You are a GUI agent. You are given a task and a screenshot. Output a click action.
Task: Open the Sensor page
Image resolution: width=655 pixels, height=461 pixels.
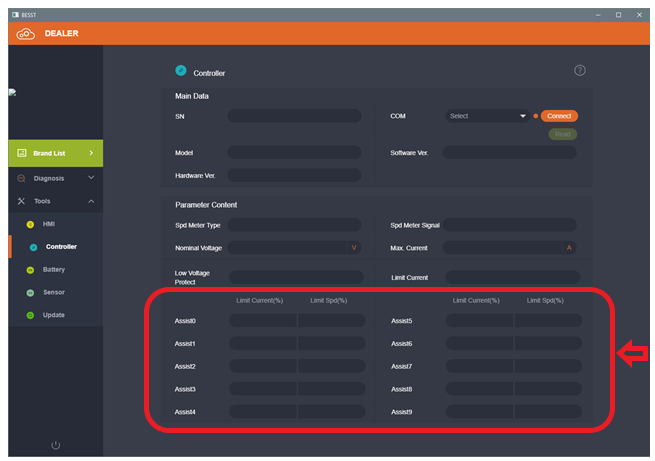[x=54, y=292]
